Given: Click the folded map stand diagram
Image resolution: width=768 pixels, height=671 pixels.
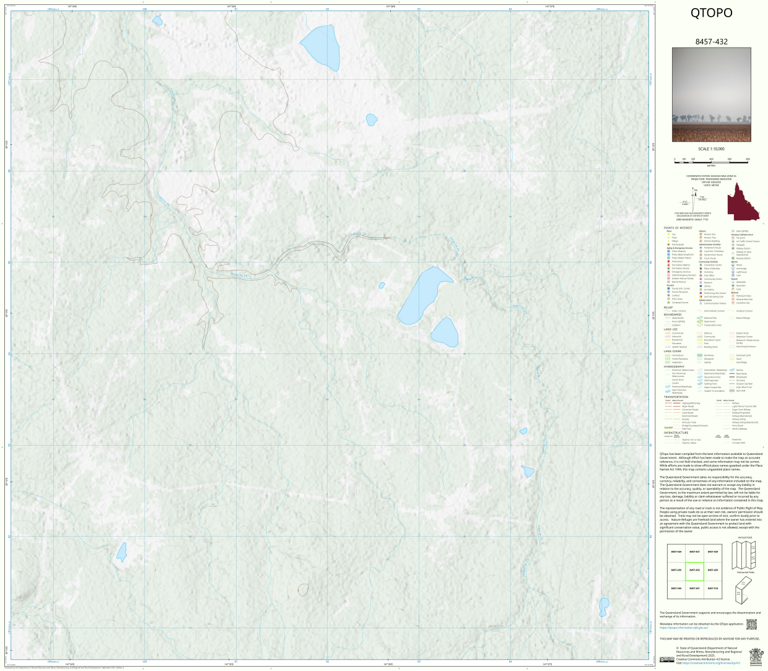Looking at the screenshot, I should click(744, 589).
